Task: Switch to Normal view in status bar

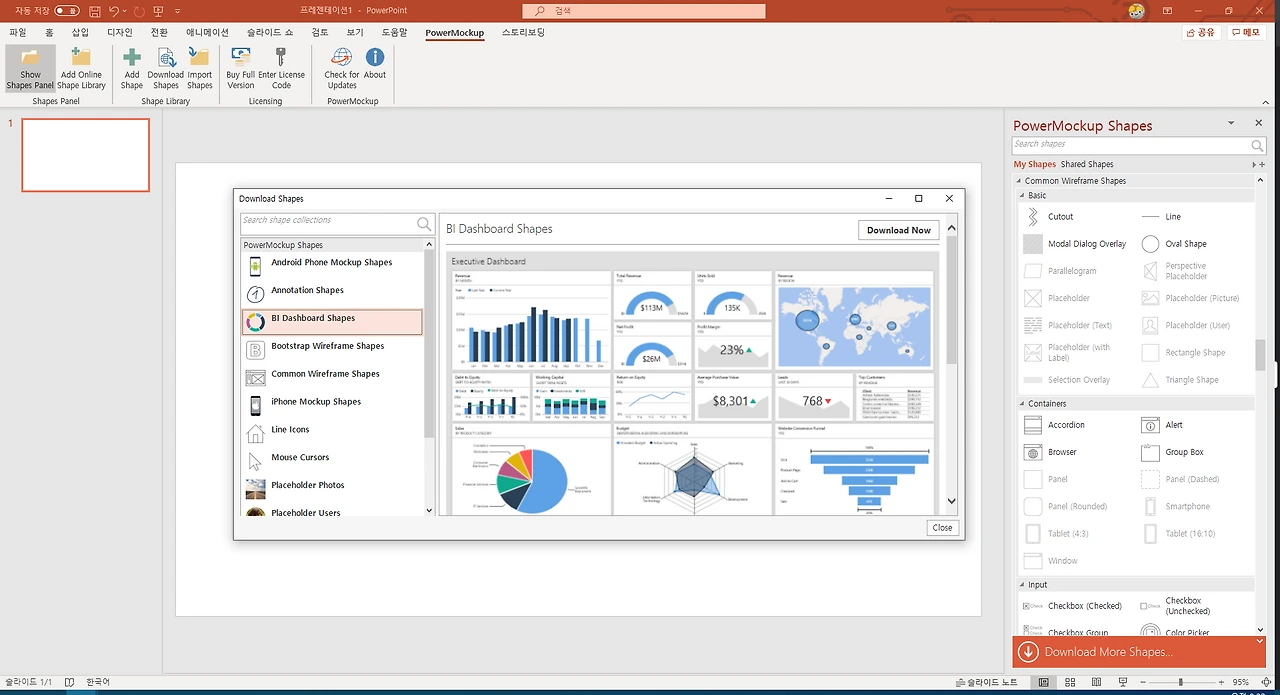Action: [1044, 682]
